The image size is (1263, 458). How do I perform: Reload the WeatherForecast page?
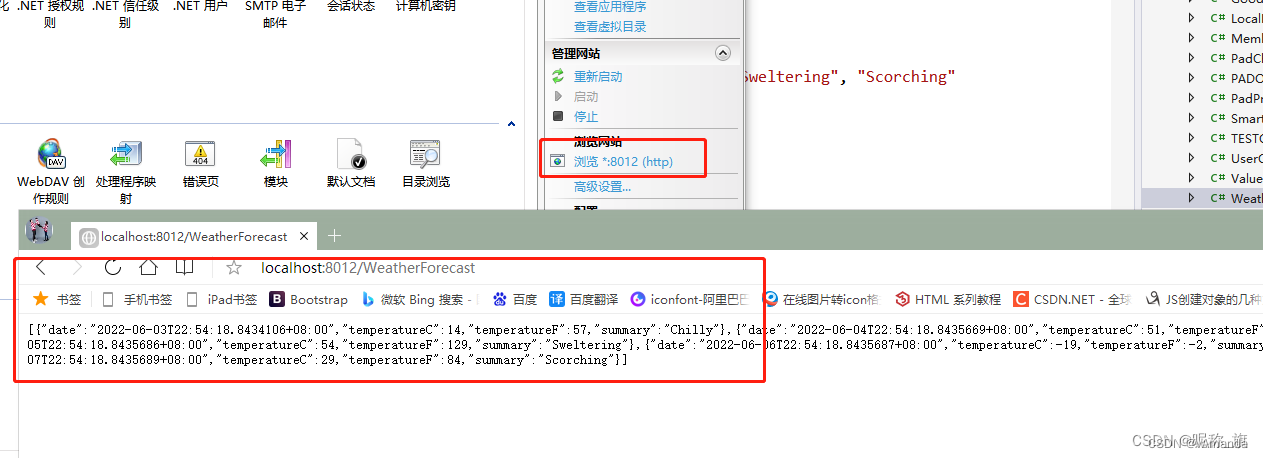tap(113, 268)
